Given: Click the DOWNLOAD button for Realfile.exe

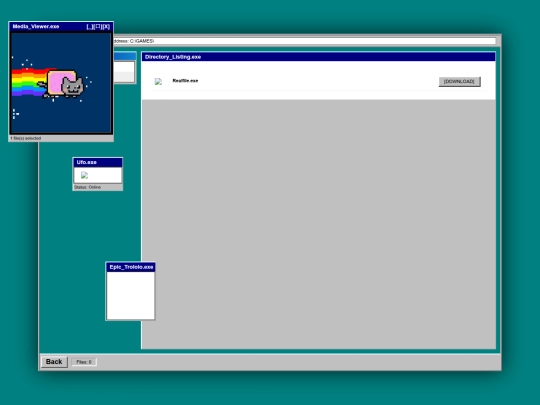Looking at the screenshot, I should (x=459, y=82).
